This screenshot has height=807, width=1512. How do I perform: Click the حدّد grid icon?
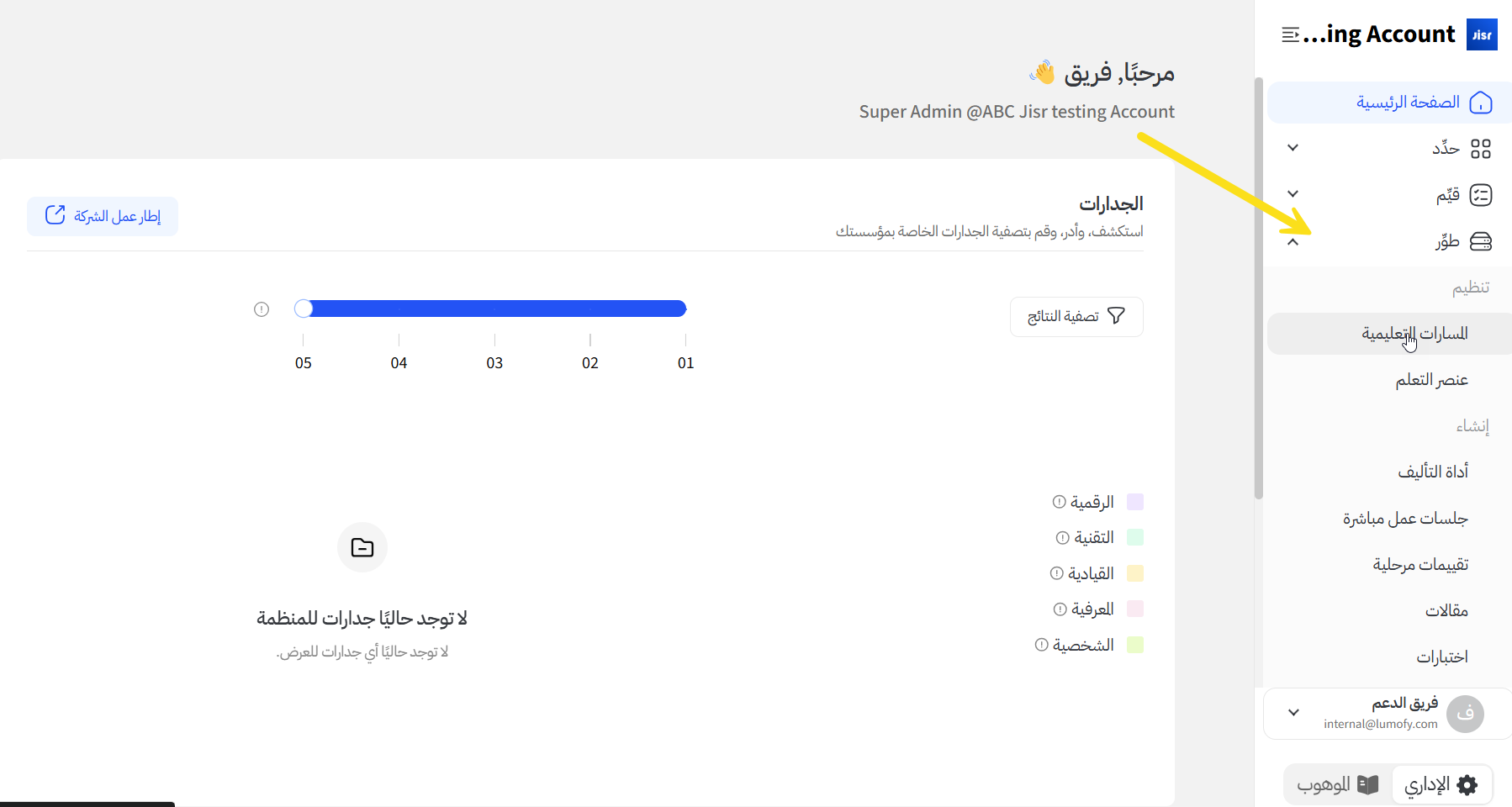(x=1481, y=149)
